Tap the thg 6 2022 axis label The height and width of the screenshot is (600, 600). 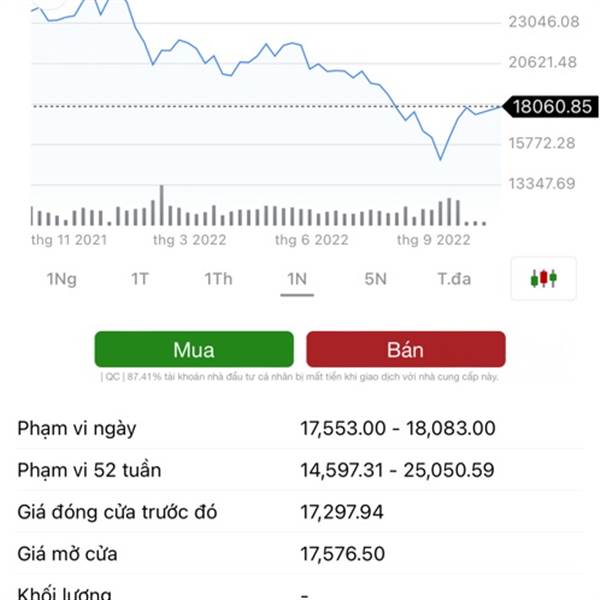[x=311, y=240]
